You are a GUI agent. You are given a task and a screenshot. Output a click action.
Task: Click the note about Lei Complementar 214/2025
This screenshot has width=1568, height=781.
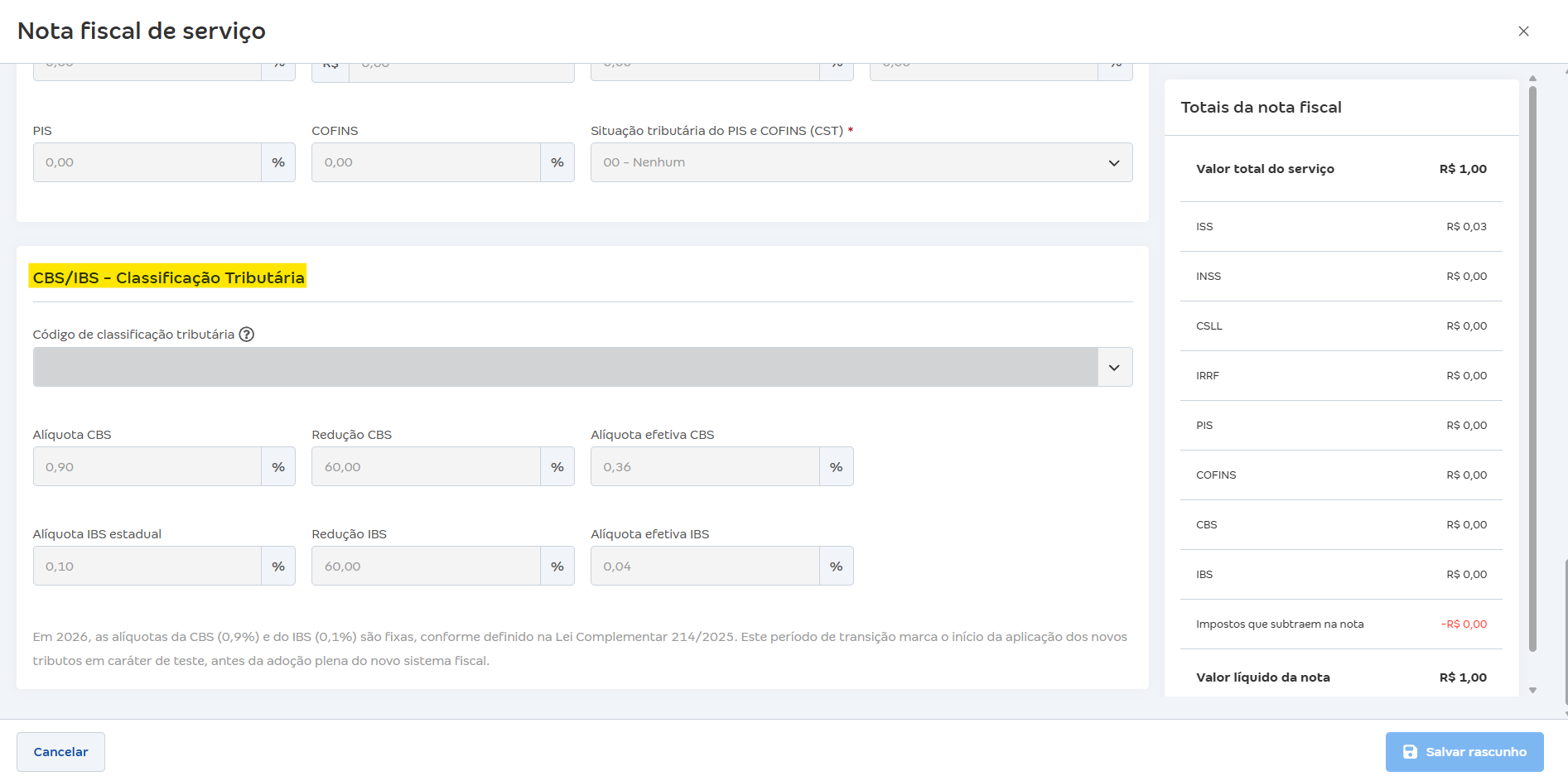[x=580, y=648]
